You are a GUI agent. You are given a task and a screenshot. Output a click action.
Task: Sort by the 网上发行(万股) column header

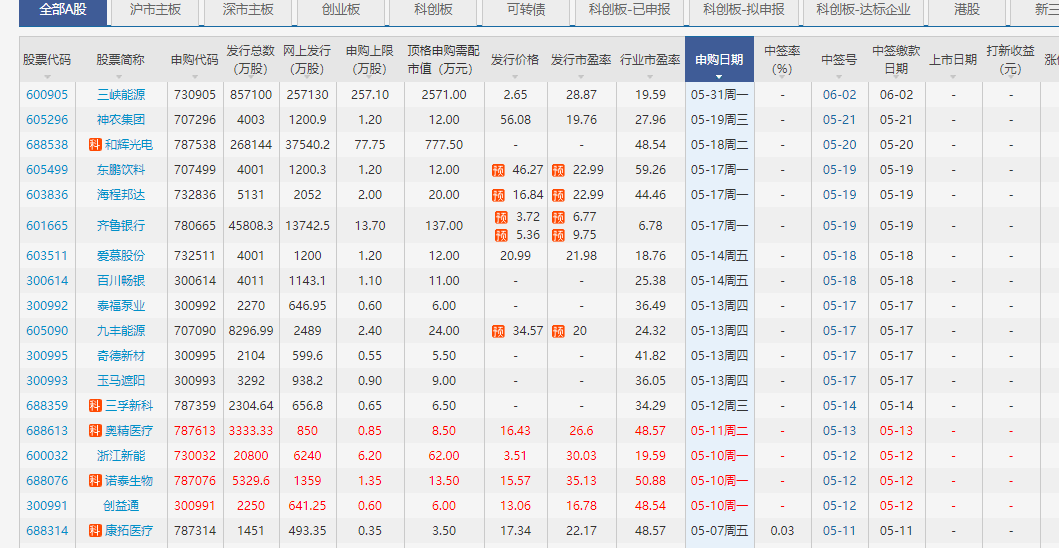pyautogui.click(x=307, y=59)
